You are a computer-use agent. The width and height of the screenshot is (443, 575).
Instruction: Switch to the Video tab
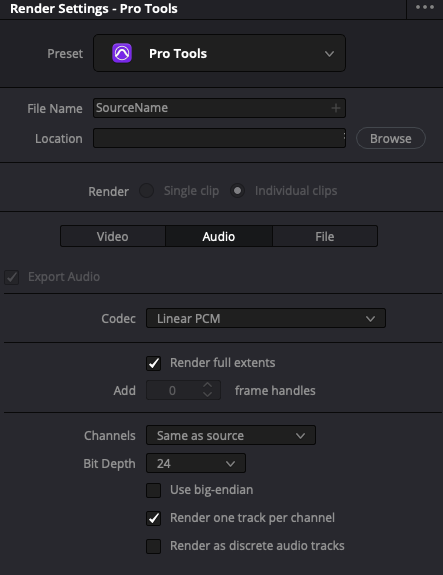coord(113,236)
